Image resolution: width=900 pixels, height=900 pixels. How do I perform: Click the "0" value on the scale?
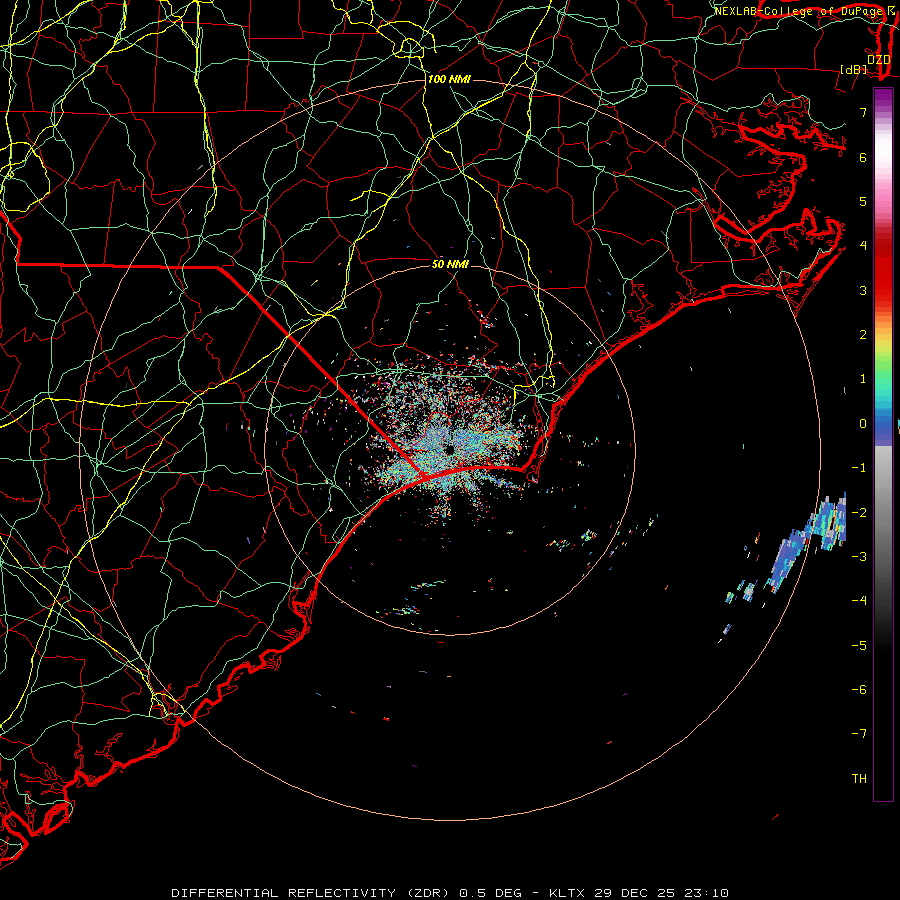click(863, 424)
